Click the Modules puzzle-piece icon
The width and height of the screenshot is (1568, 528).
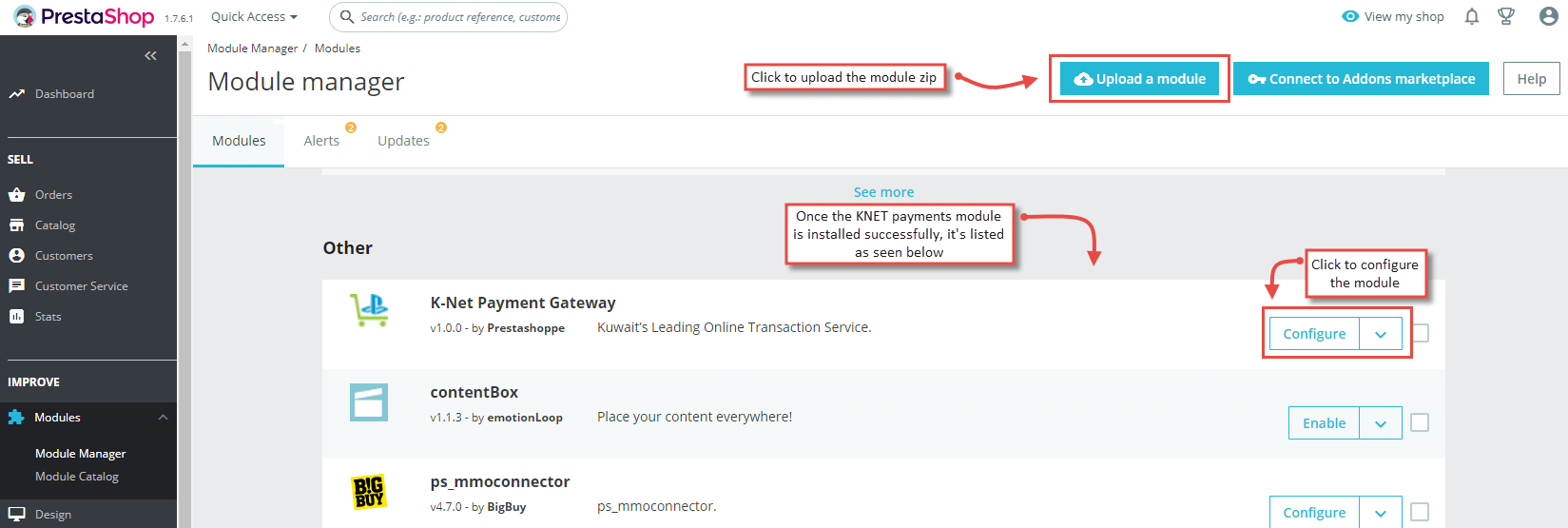16,418
